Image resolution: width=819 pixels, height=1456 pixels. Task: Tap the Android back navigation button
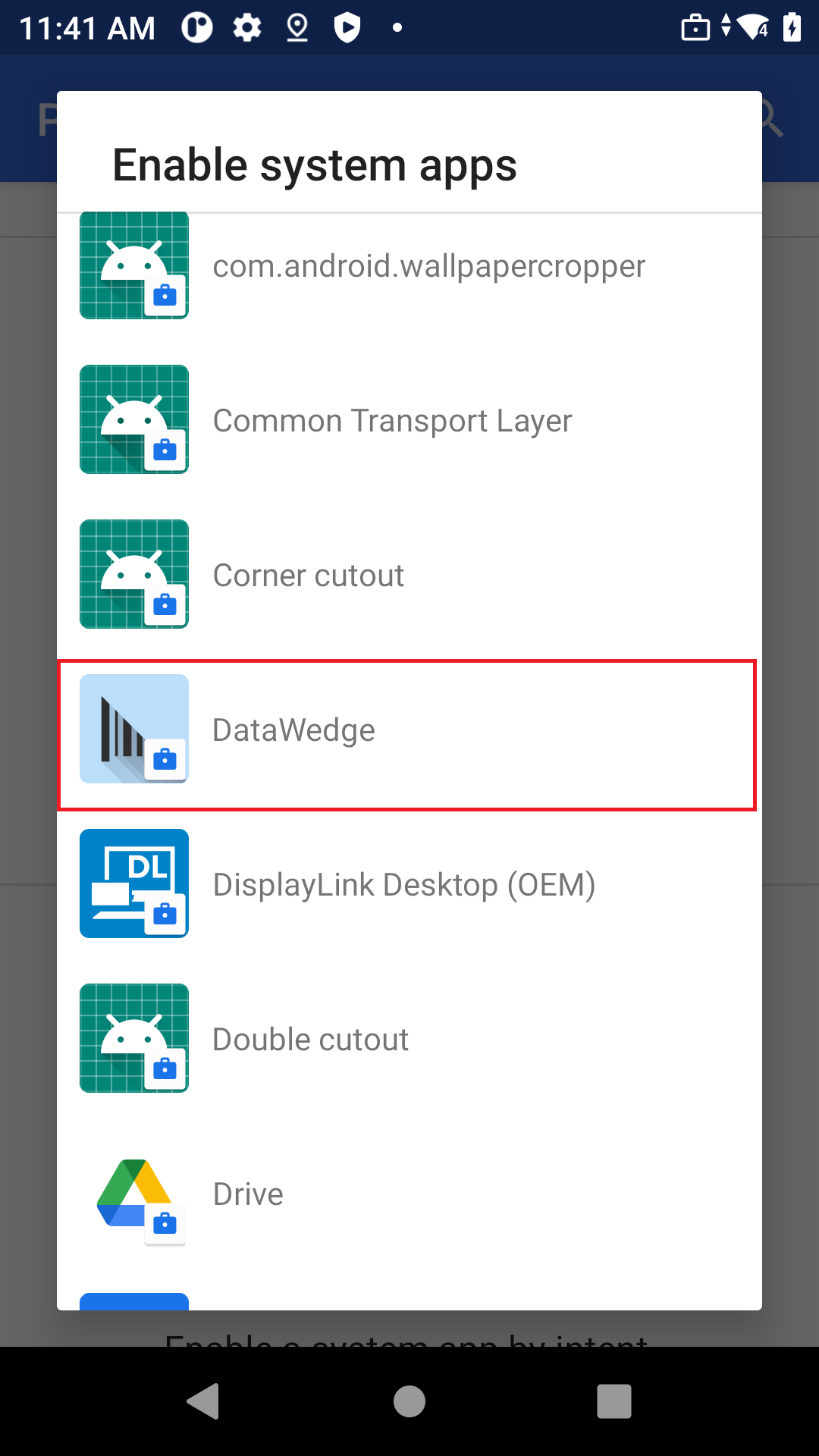point(203,1401)
